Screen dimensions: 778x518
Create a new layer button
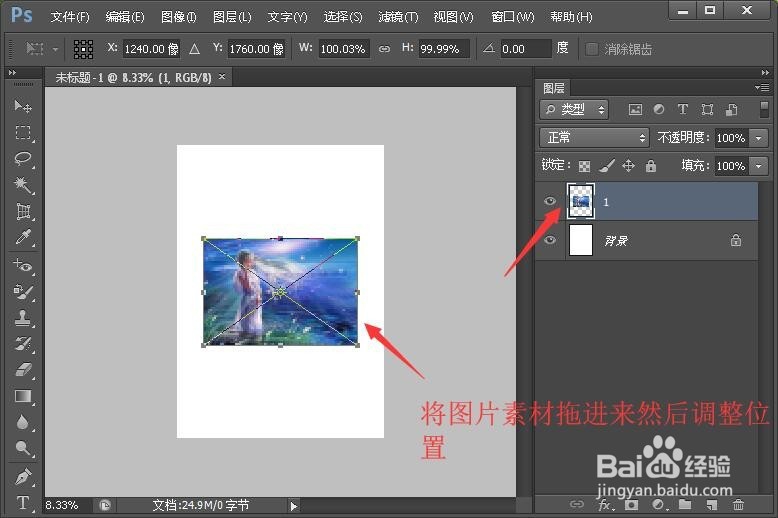712,505
